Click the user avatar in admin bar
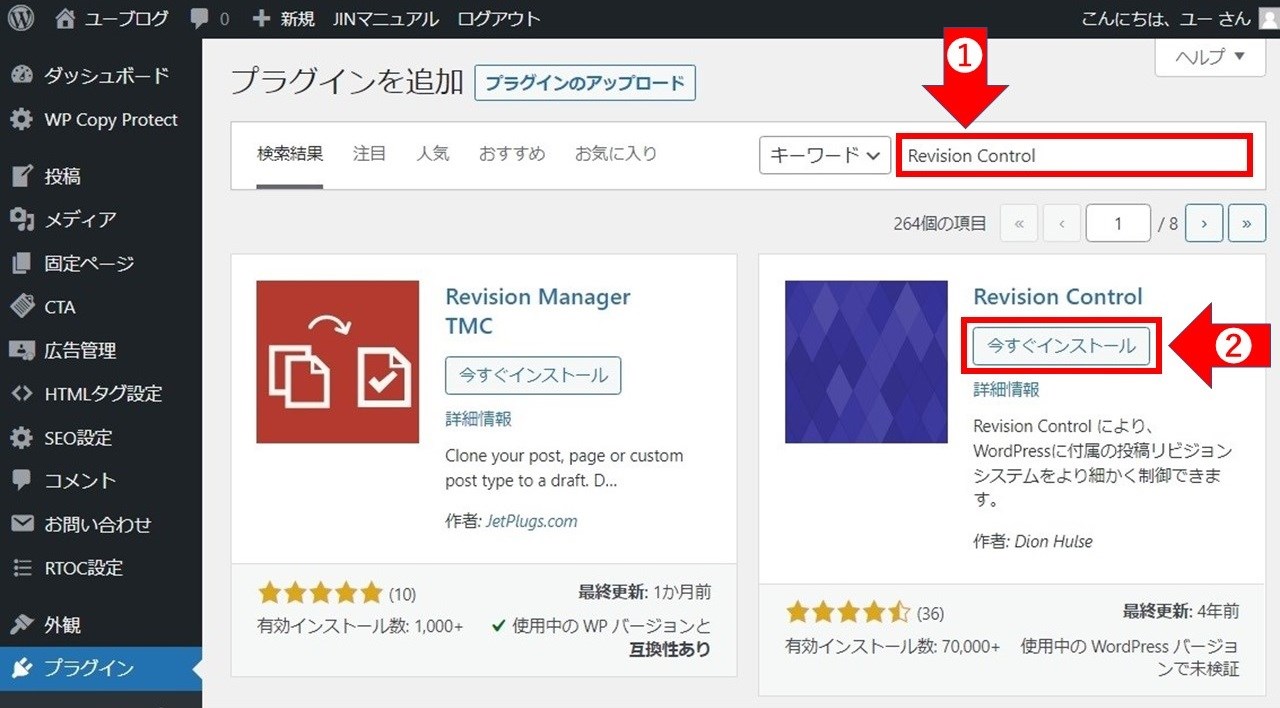The height and width of the screenshot is (708, 1280). [x=1268, y=18]
